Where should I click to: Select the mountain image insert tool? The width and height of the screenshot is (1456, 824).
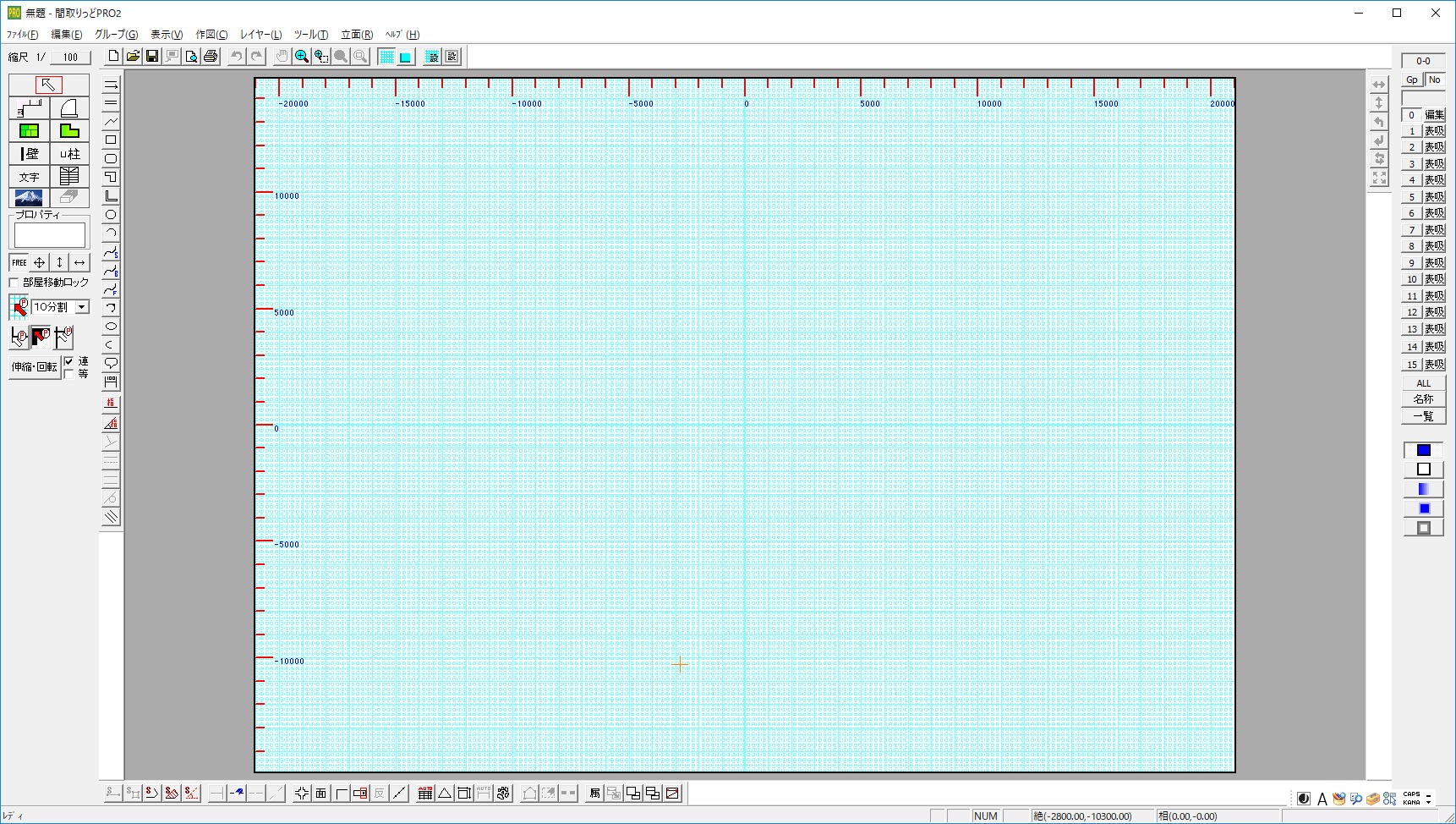coord(29,197)
